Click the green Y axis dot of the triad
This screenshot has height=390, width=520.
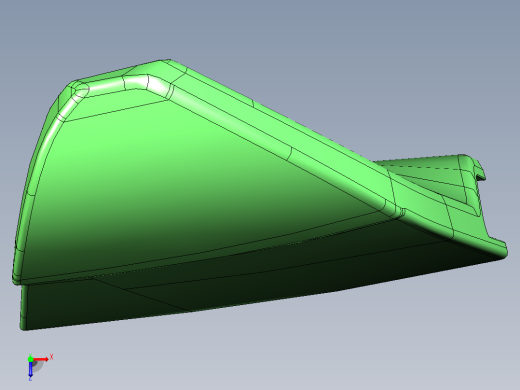pyautogui.click(x=30, y=359)
